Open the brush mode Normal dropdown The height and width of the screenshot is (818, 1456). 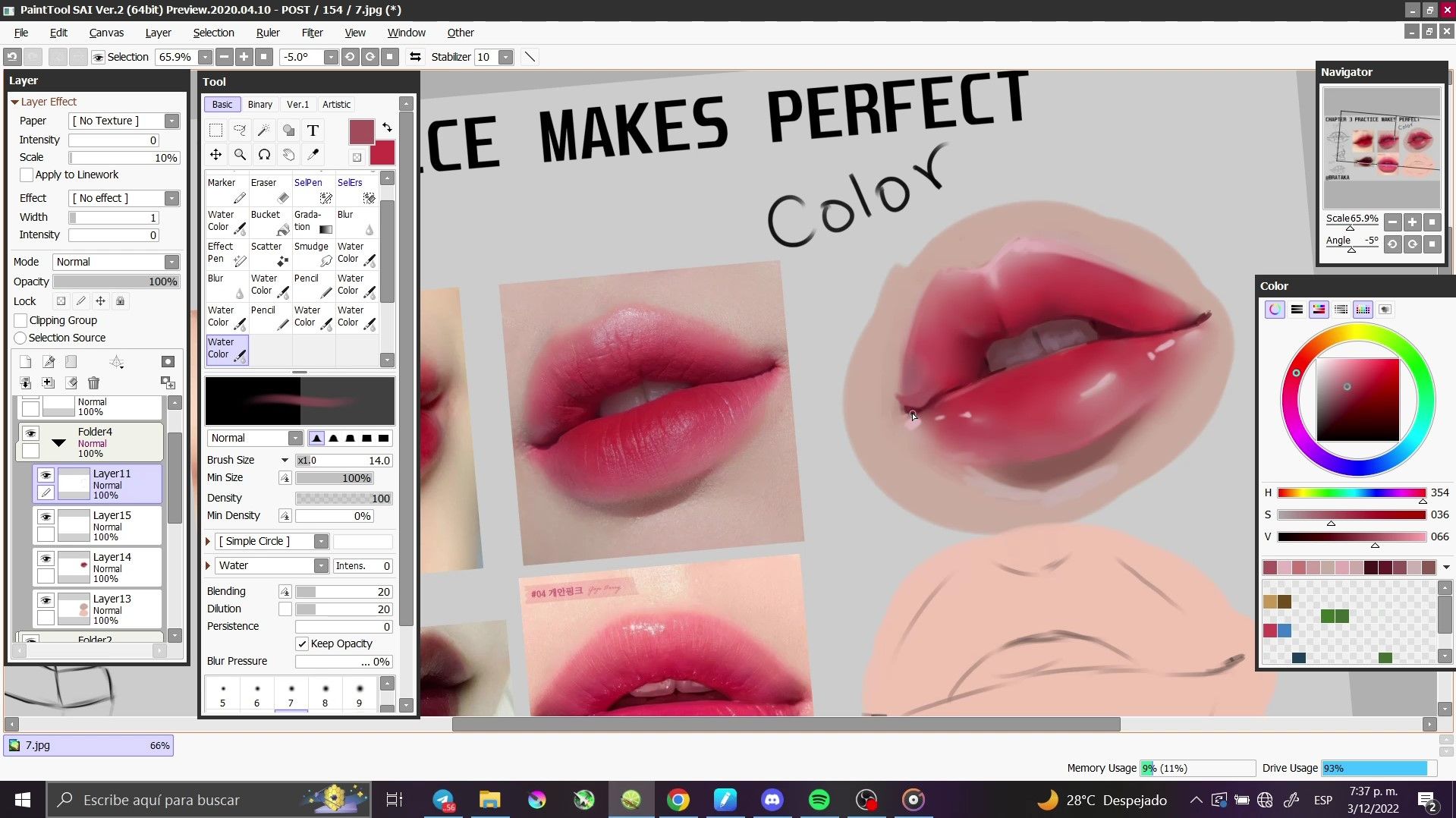coord(295,438)
